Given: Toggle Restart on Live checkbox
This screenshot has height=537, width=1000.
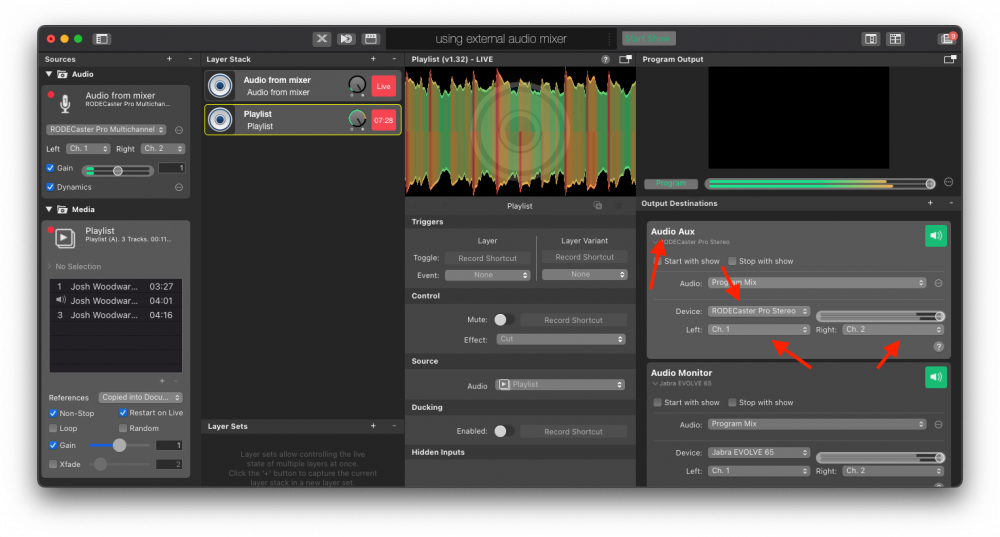Looking at the screenshot, I should pyautogui.click(x=122, y=413).
